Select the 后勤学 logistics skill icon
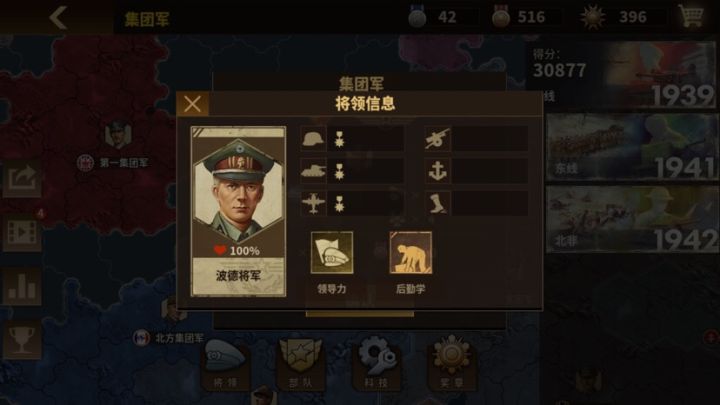This screenshot has height=405, width=720. pos(411,253)
